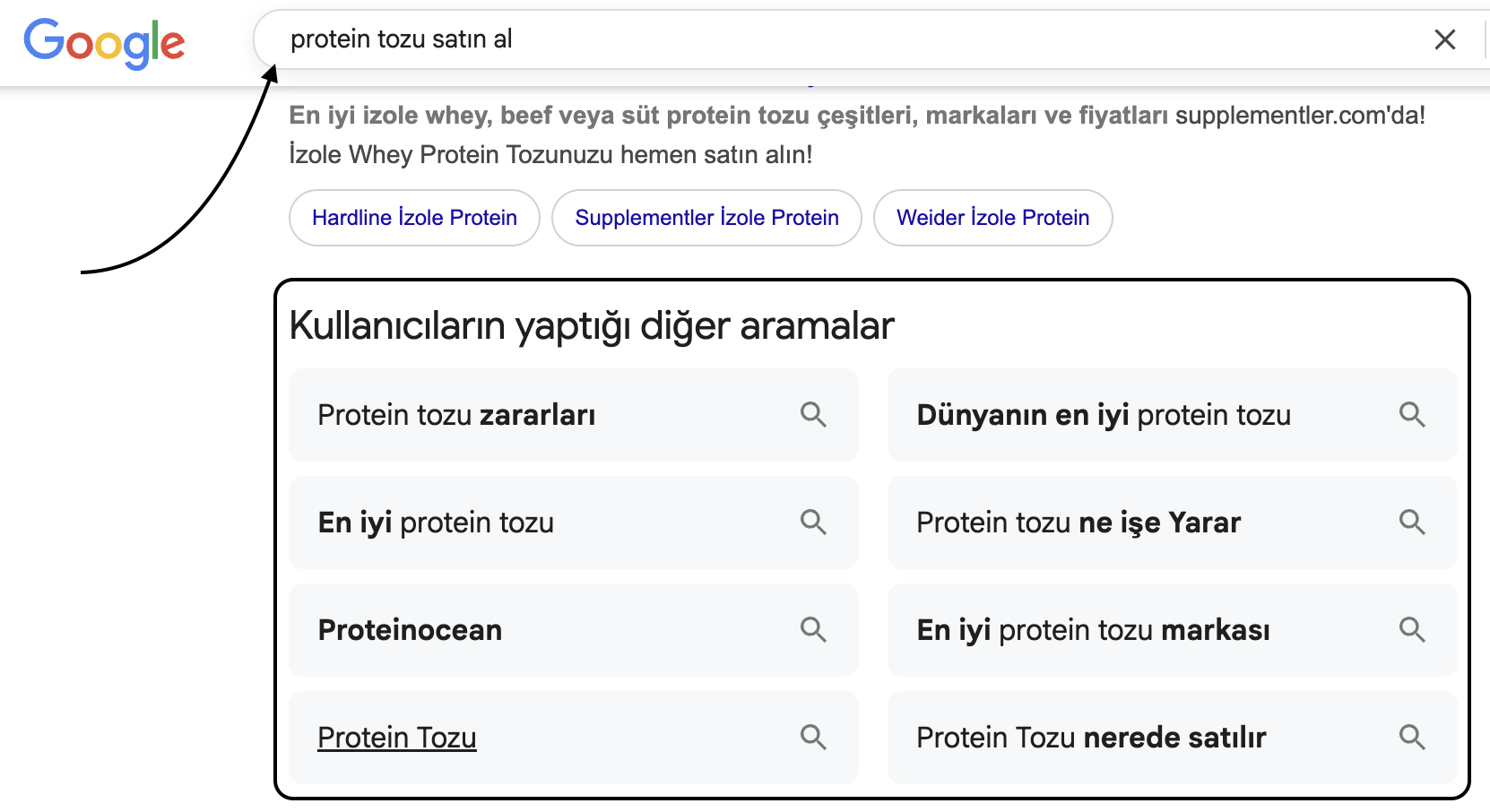Click the magnifier icon for 'En iyi protein tozu markası'
The width and height of the screenshot is (1490, 812).
[x=1413, y=630]
